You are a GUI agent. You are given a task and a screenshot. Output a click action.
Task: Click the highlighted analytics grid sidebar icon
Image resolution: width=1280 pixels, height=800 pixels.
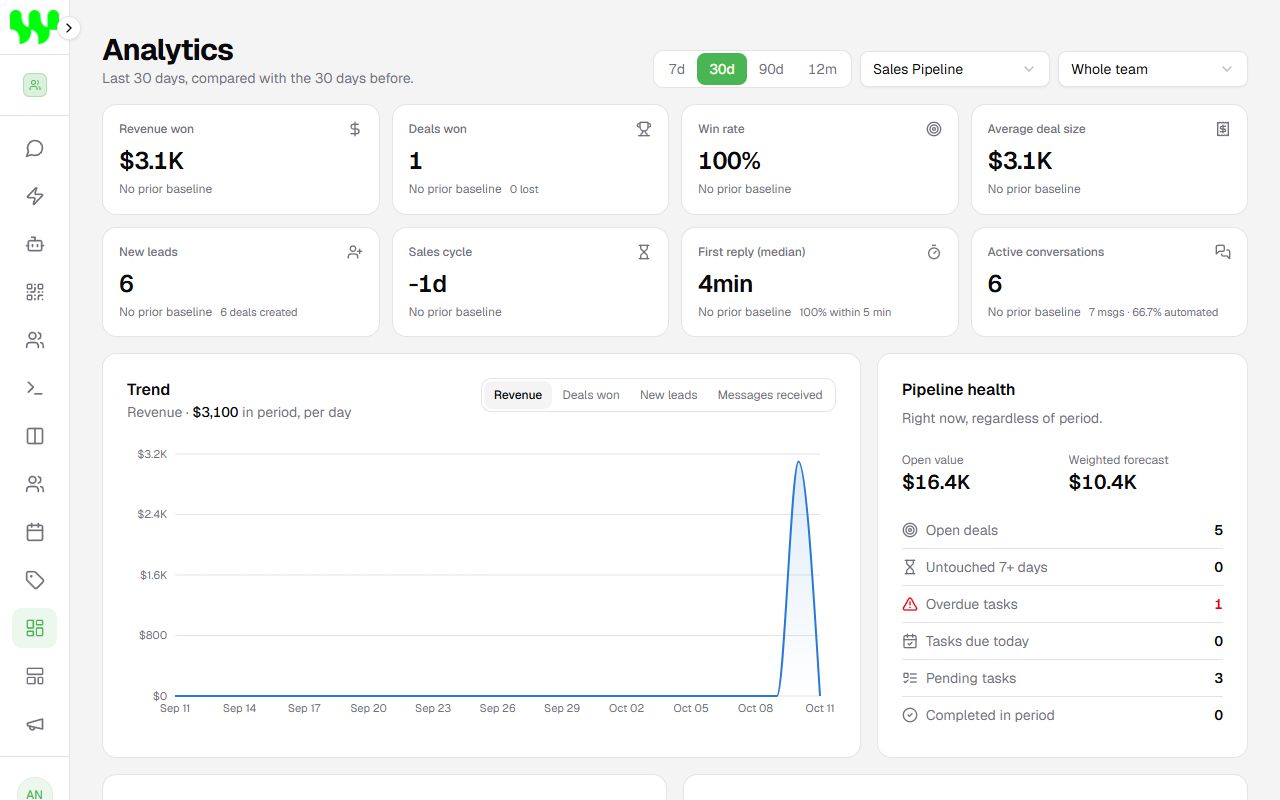pyautogui.click(x=35, y=628)
